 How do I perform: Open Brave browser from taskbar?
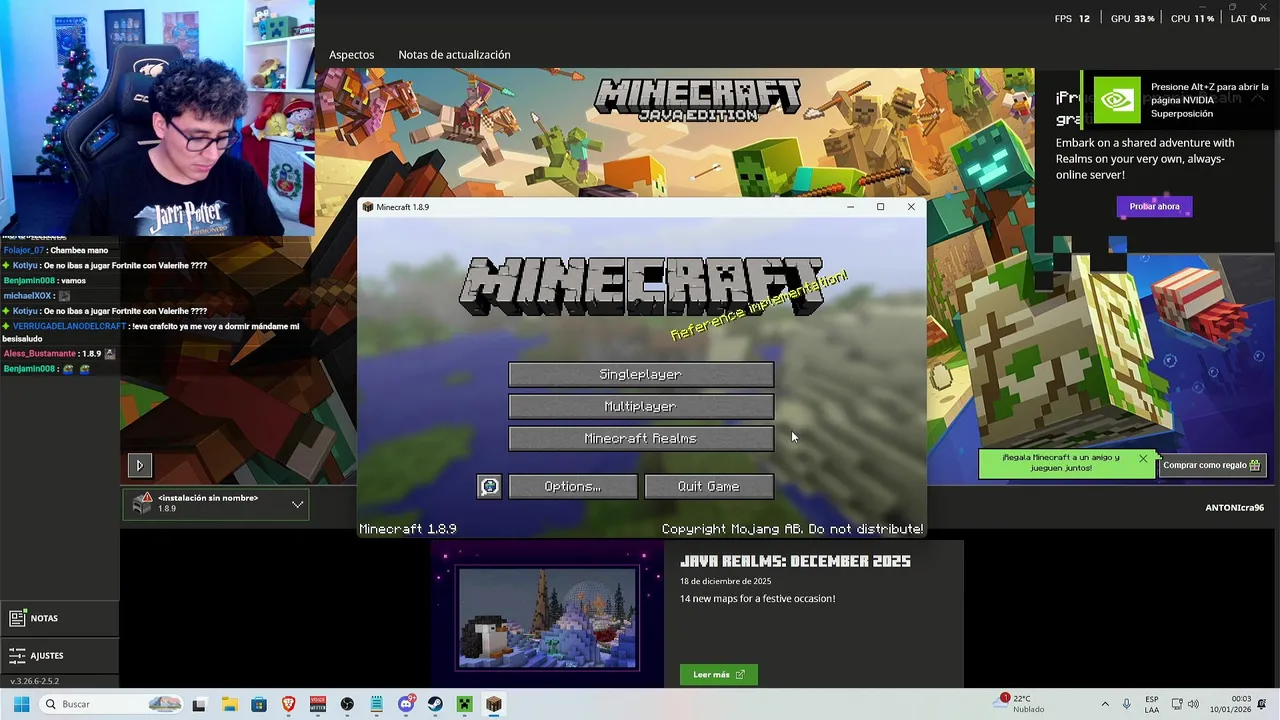tap(289, 704)
